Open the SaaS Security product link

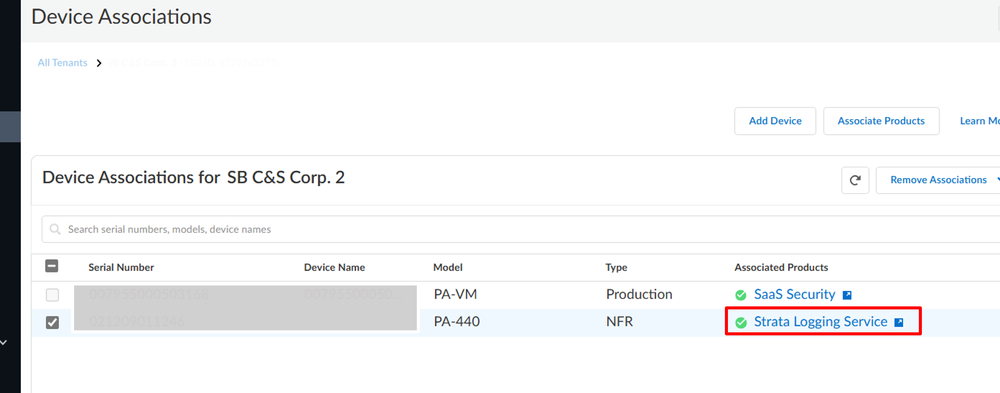pos(795,295)
